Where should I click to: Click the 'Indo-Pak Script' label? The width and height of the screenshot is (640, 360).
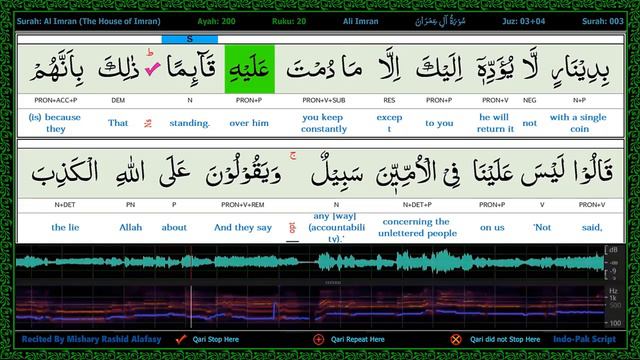(x=584, y=339)
